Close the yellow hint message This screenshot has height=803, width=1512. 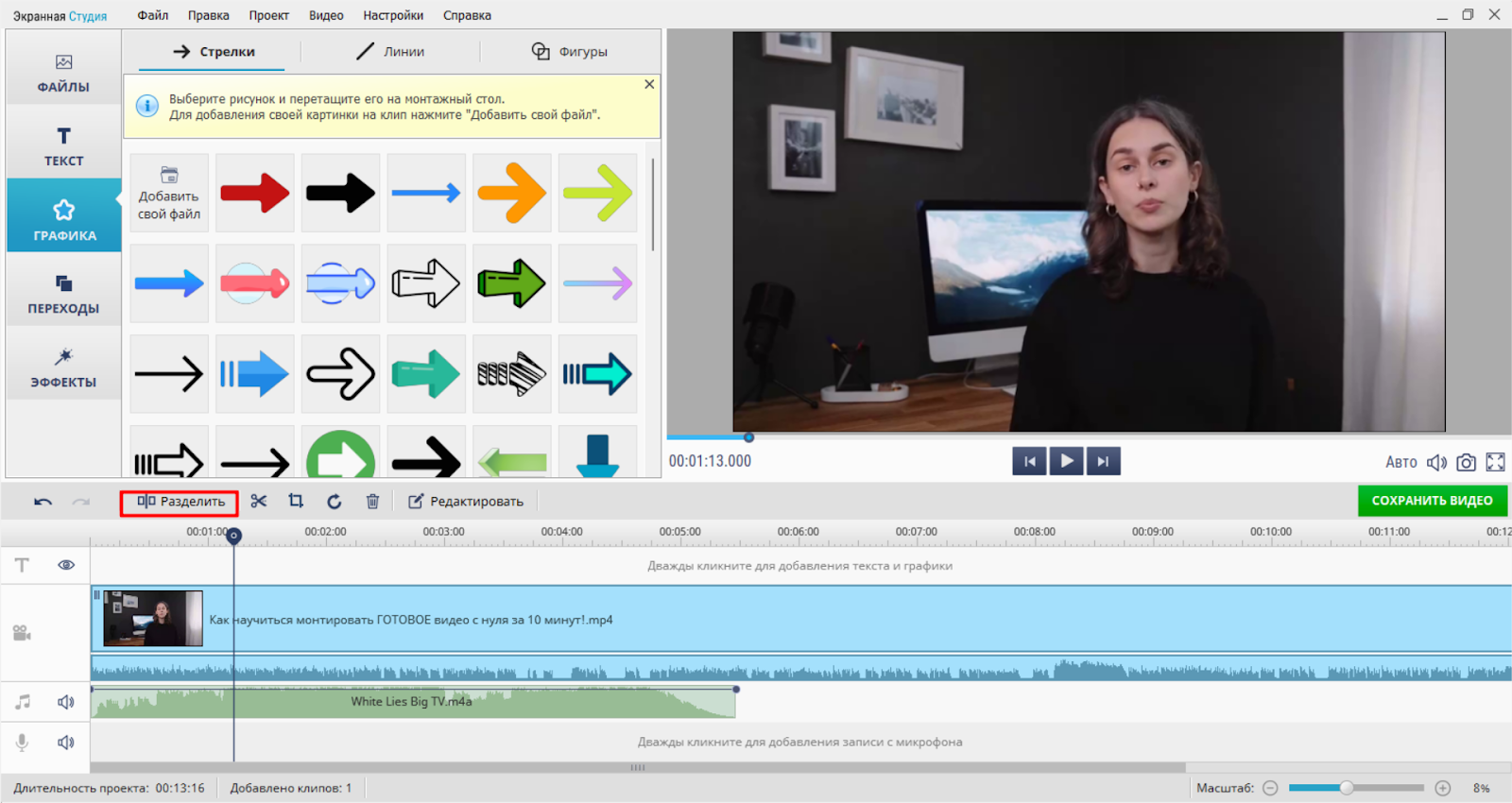pos(649,84)
